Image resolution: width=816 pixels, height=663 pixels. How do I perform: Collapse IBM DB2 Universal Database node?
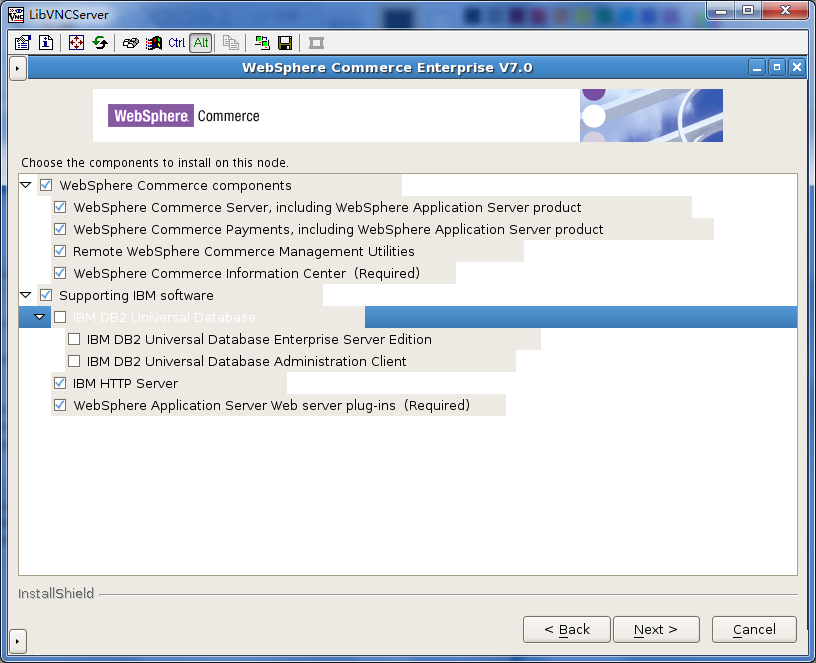pos(40,317)
